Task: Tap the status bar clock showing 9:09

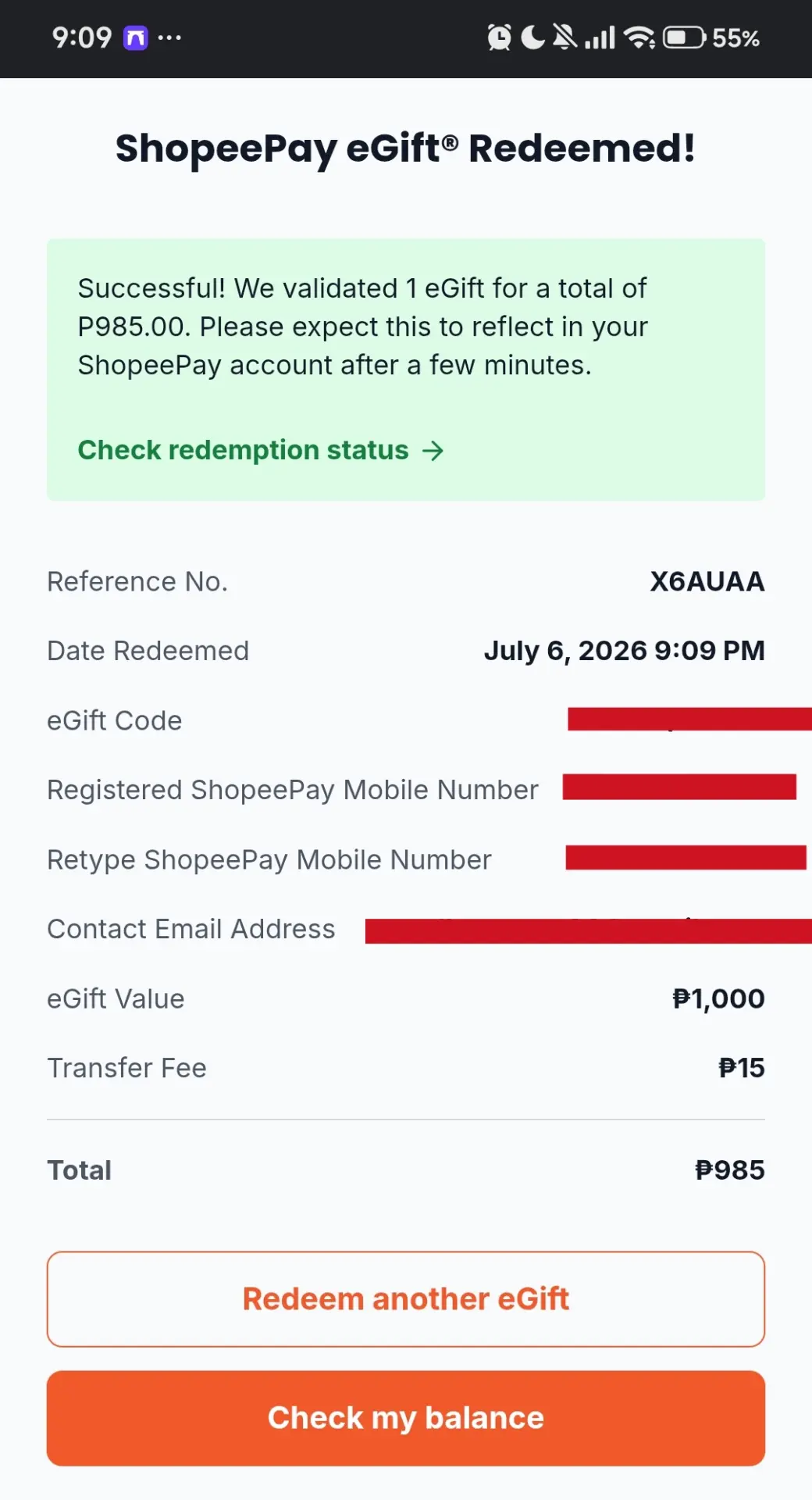Action: (82, 37)
